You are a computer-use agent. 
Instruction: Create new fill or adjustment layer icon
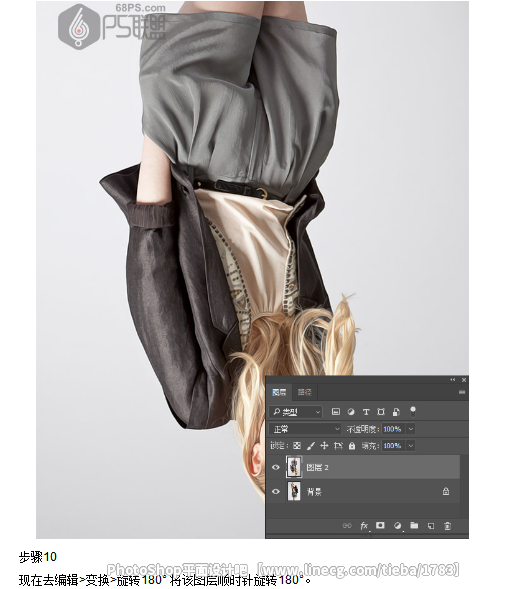coord(397,526)
